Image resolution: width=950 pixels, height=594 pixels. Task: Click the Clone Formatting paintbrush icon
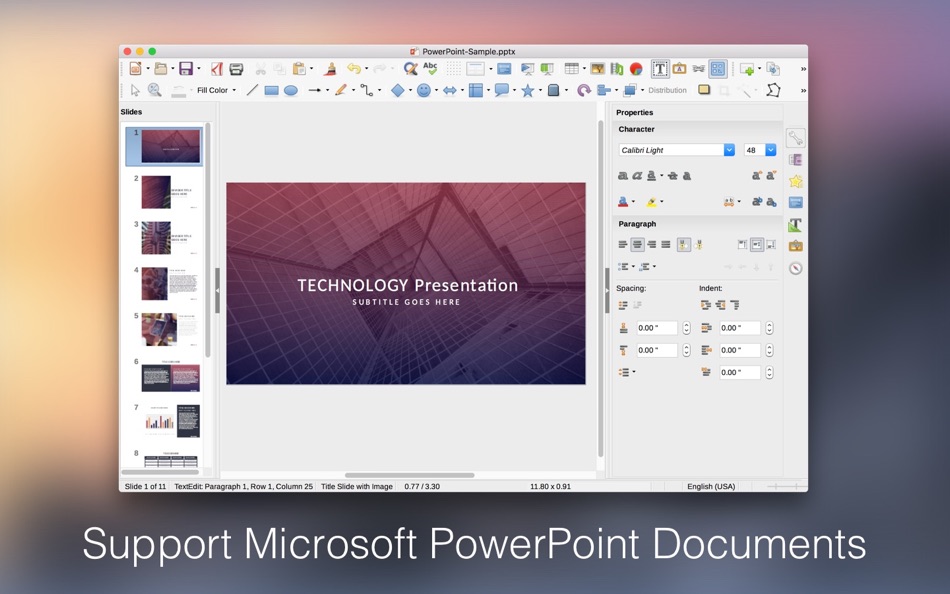tap(330, 68)
